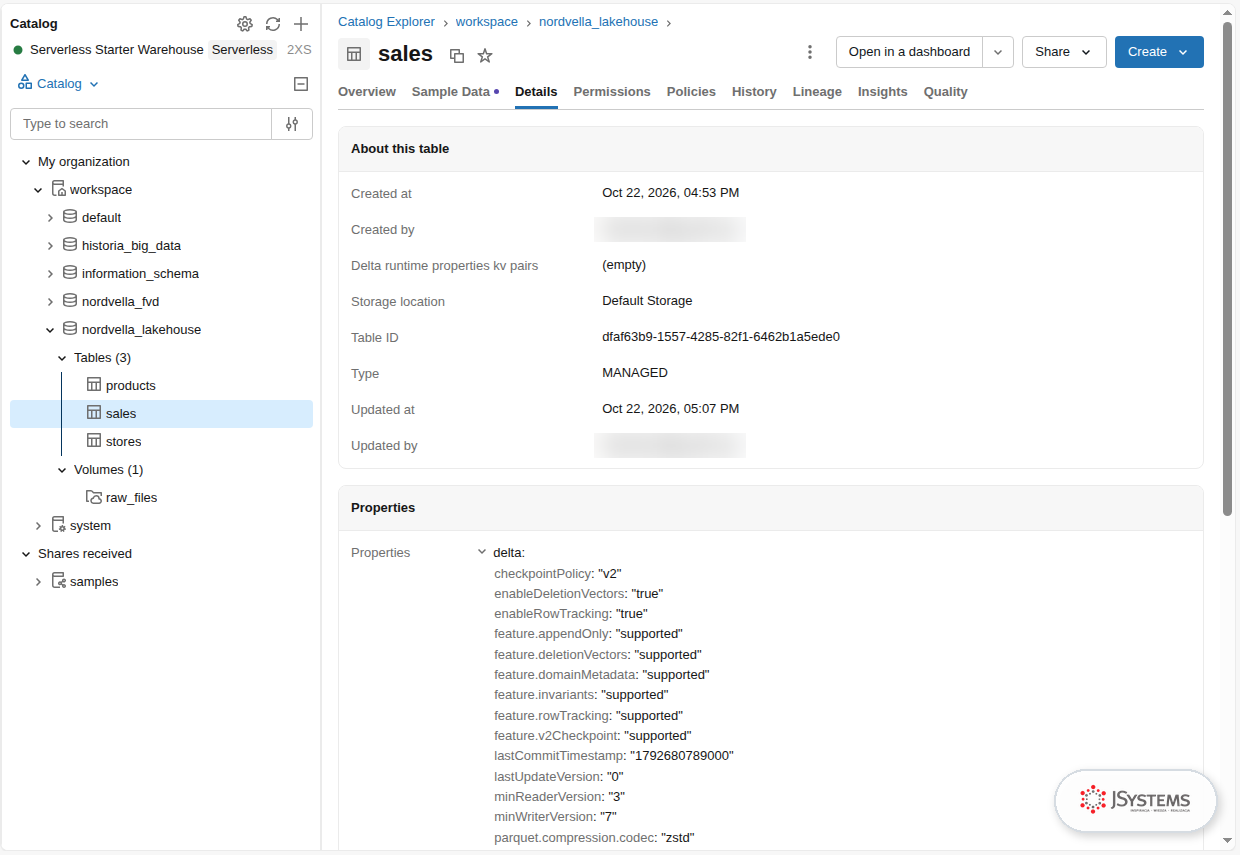Click the information_schema database icon

70,273
